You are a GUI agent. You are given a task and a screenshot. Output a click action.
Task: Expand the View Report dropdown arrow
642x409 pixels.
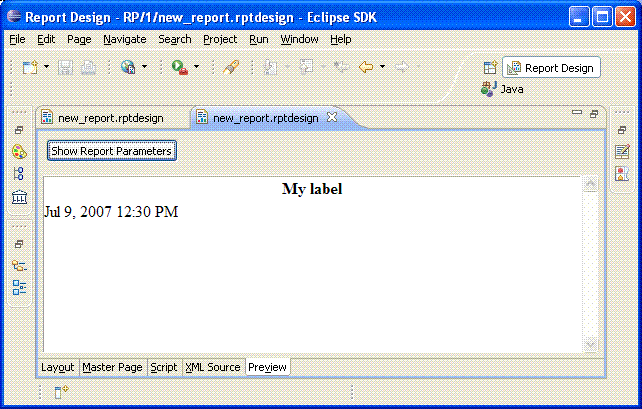click(x=144, y=66)
